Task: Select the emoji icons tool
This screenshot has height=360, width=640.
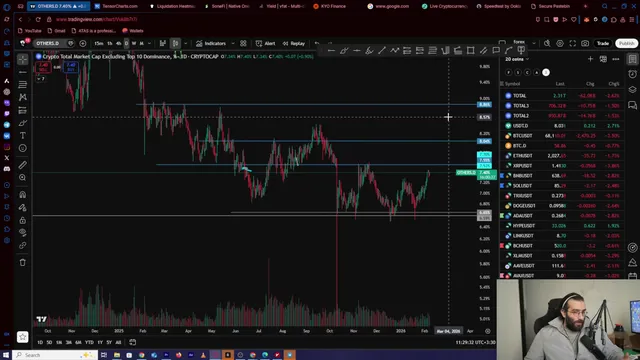Action: [x=23, y=148]
